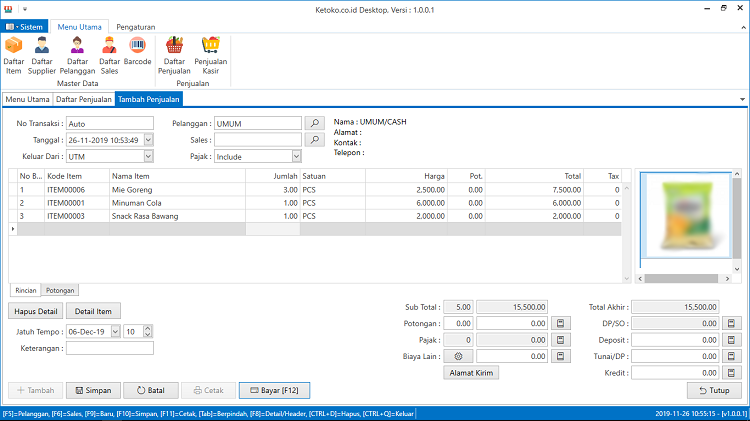Click the Tutup button
Image resolution: width=750 pixels, height=421 pixels.
(x=714, y=390)
